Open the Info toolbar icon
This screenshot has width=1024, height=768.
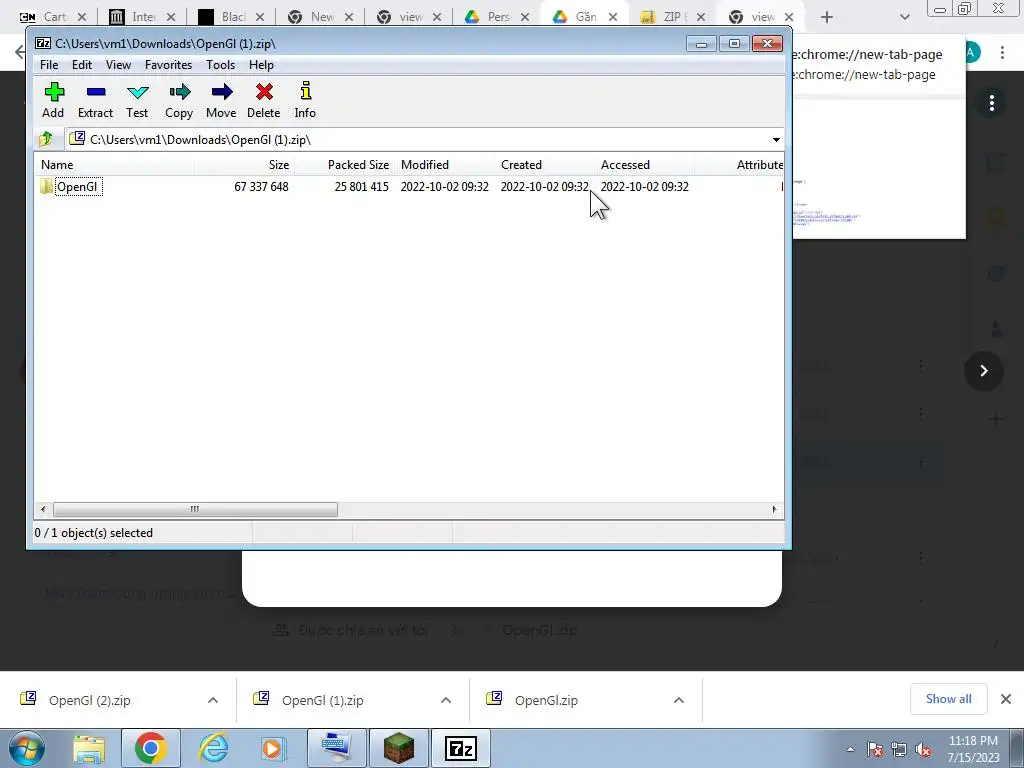click(x=305, y=100)
